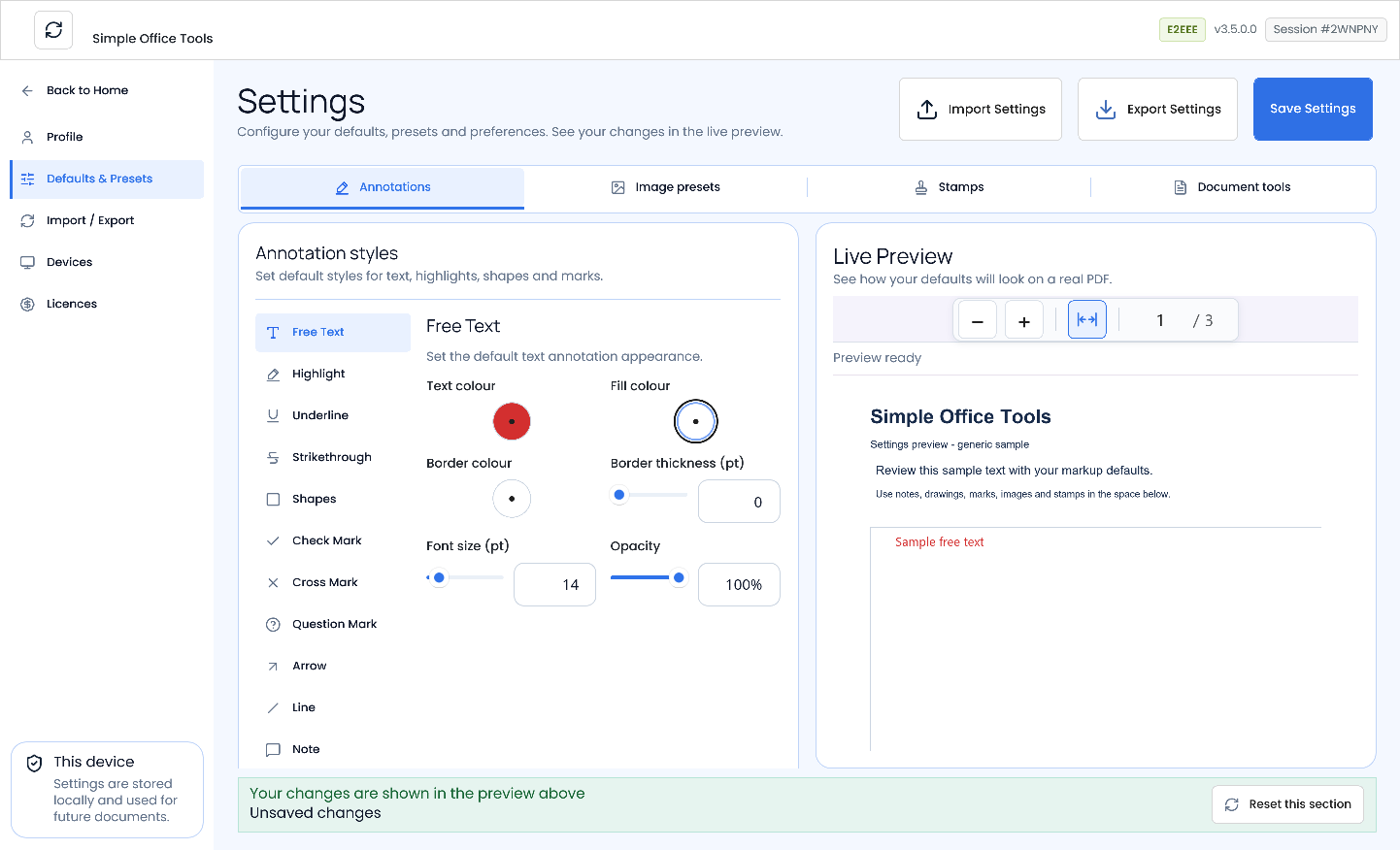Click the Import Settings button
Screen dimensions: 1400x850
tap(981, 109)
